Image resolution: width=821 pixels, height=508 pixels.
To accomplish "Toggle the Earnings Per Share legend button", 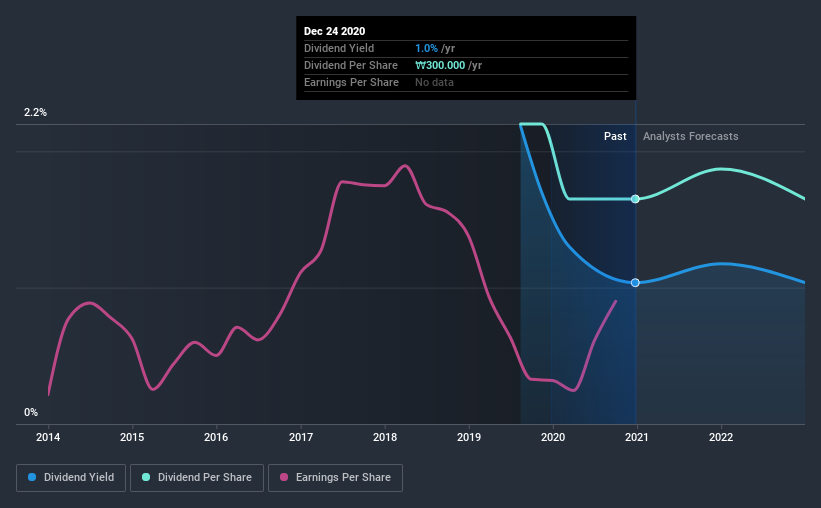I will (335, 478).
